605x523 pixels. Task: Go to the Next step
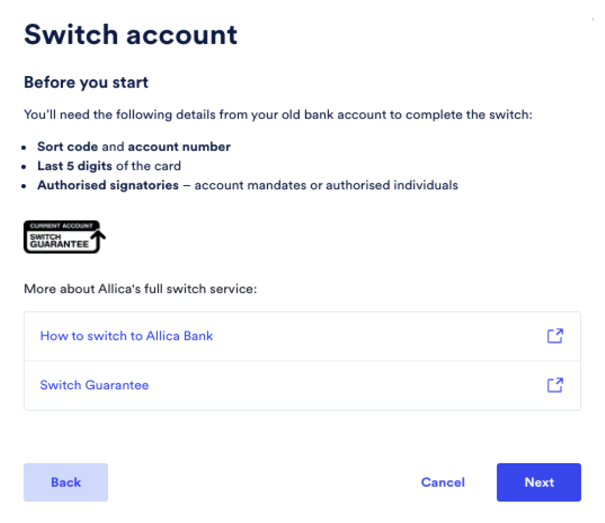[x=539, y=482]
